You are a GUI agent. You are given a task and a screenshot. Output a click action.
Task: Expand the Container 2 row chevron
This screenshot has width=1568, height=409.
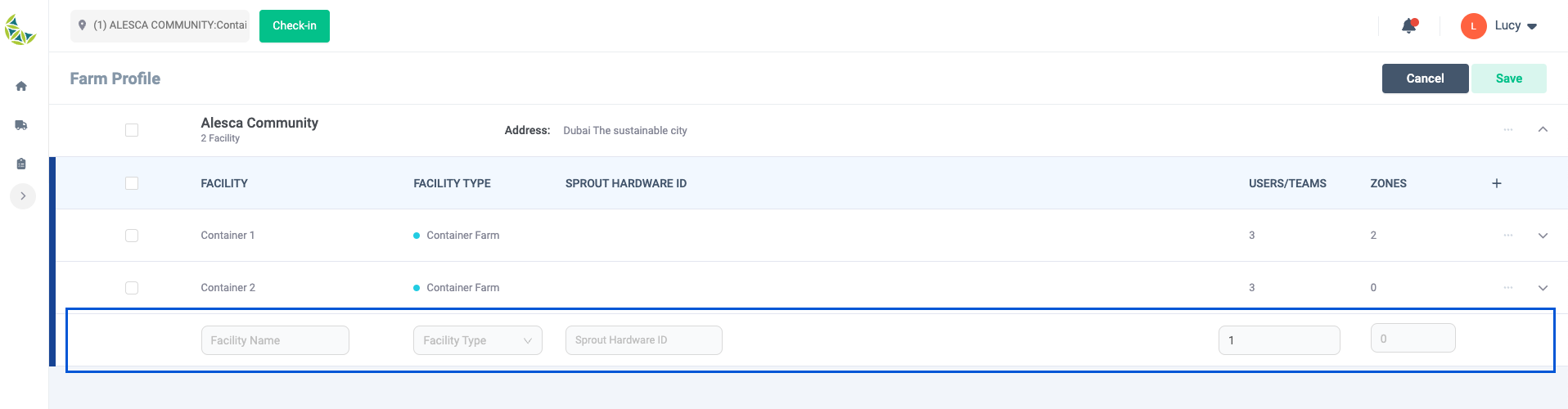pos(1543,288)
